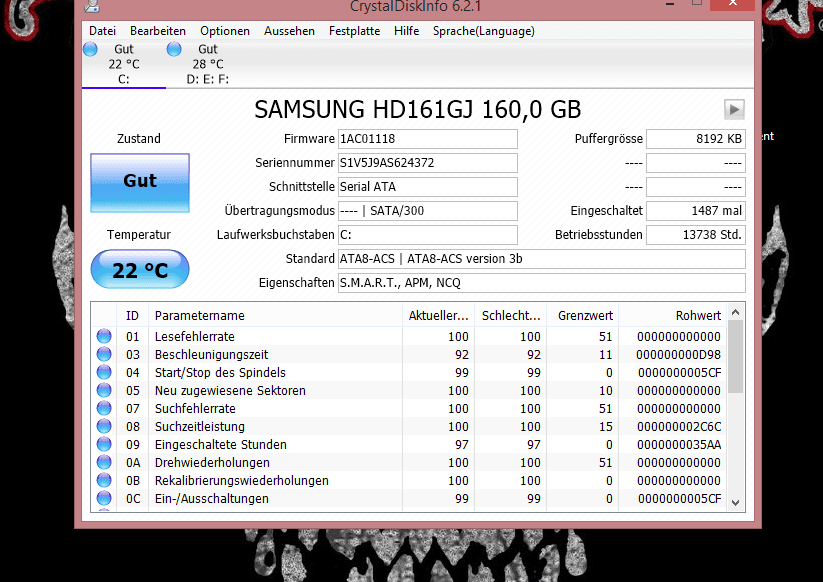The height and width of the screenshot is (582, 823).
Task: Open the Sprache(Language) menu
Action: tap(483, 31)
